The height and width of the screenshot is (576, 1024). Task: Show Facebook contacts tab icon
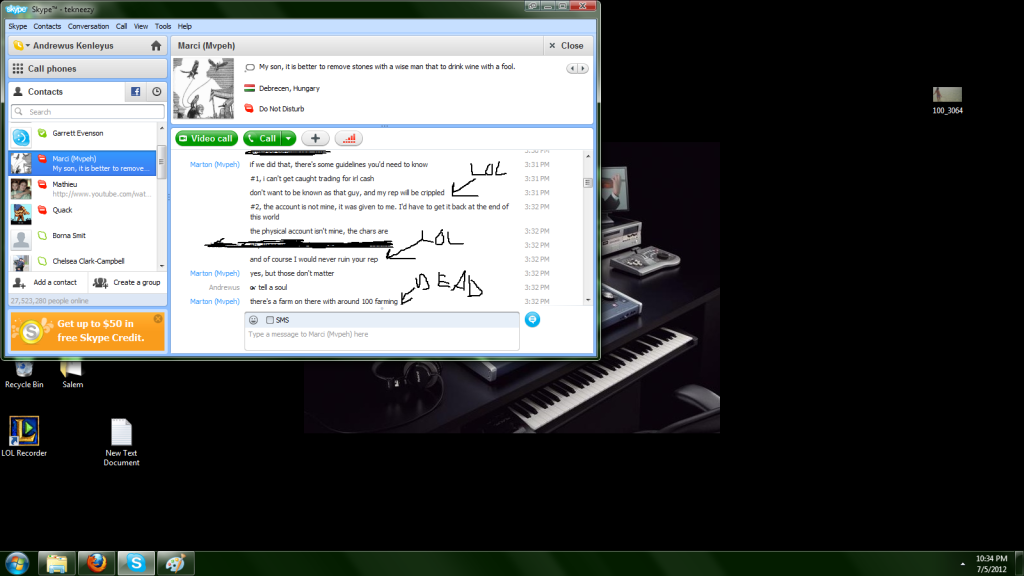(135, 91)
